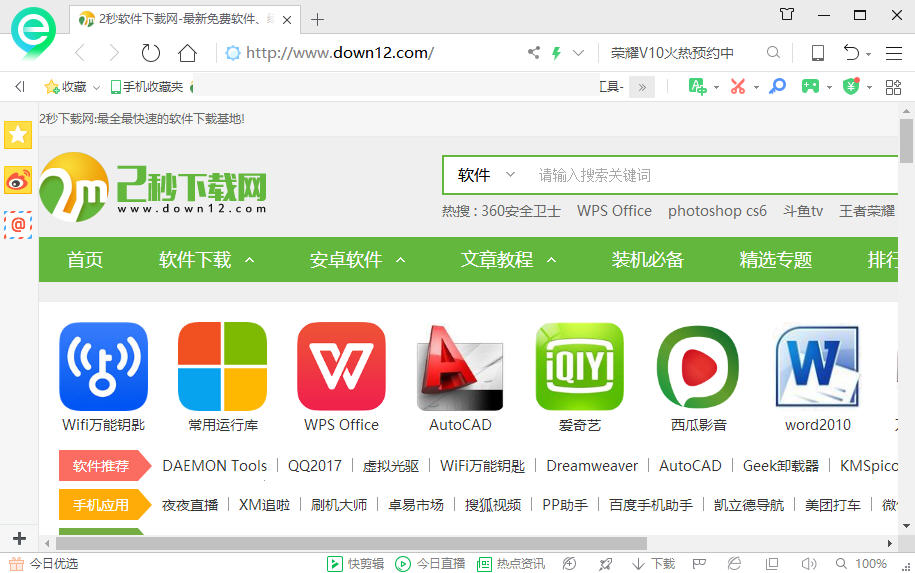Open the screenshot scissors tool
The image size is (915, 573).
point(738,87)
